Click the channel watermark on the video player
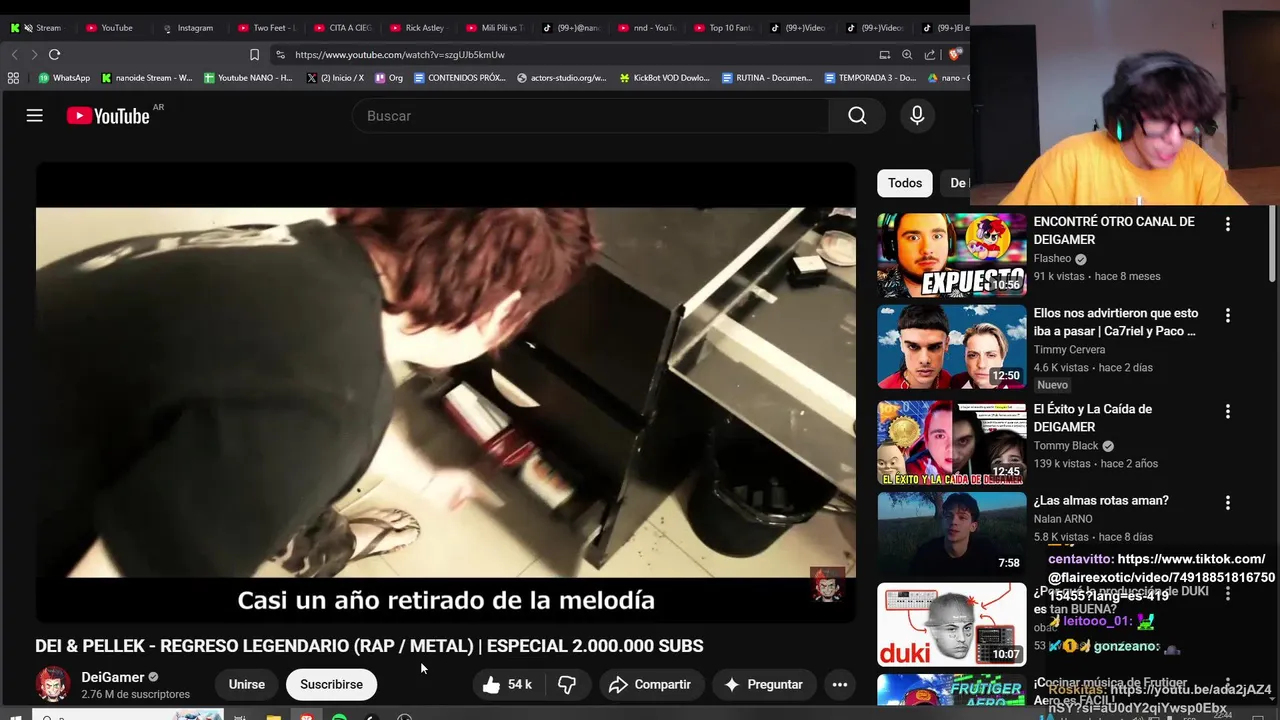 827,585
